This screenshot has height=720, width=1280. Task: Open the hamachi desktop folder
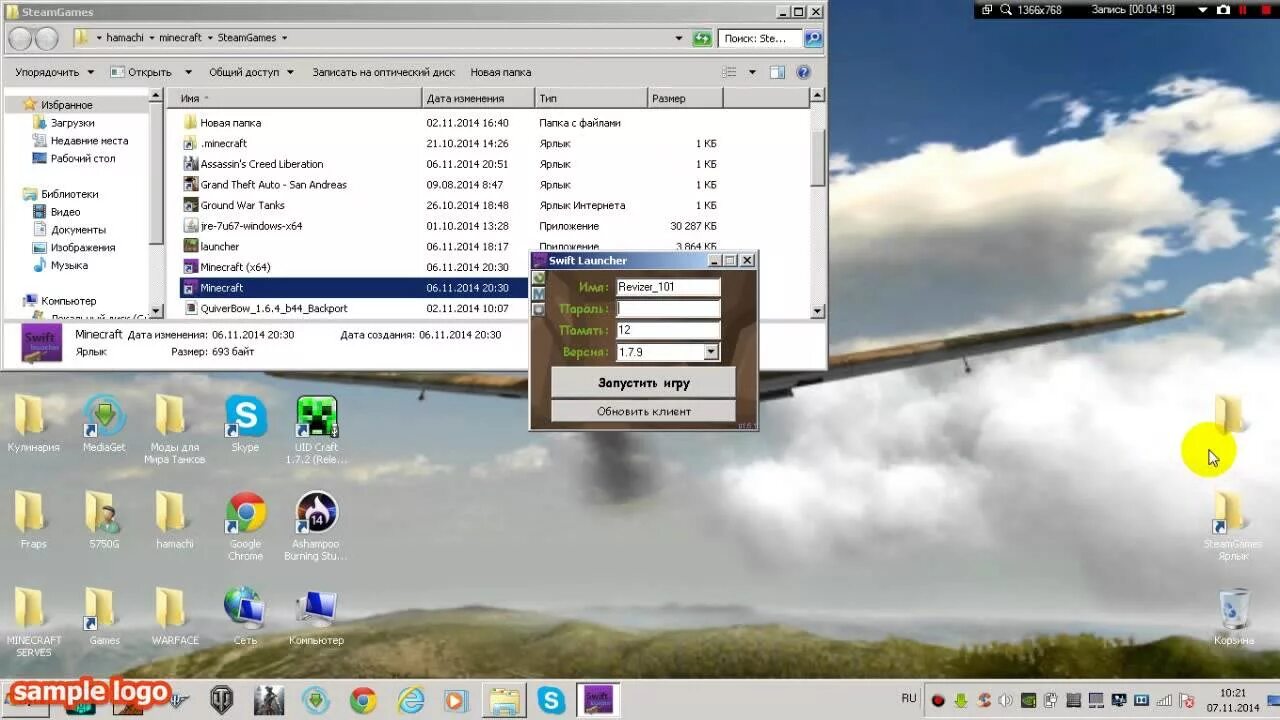click(174, 521)
